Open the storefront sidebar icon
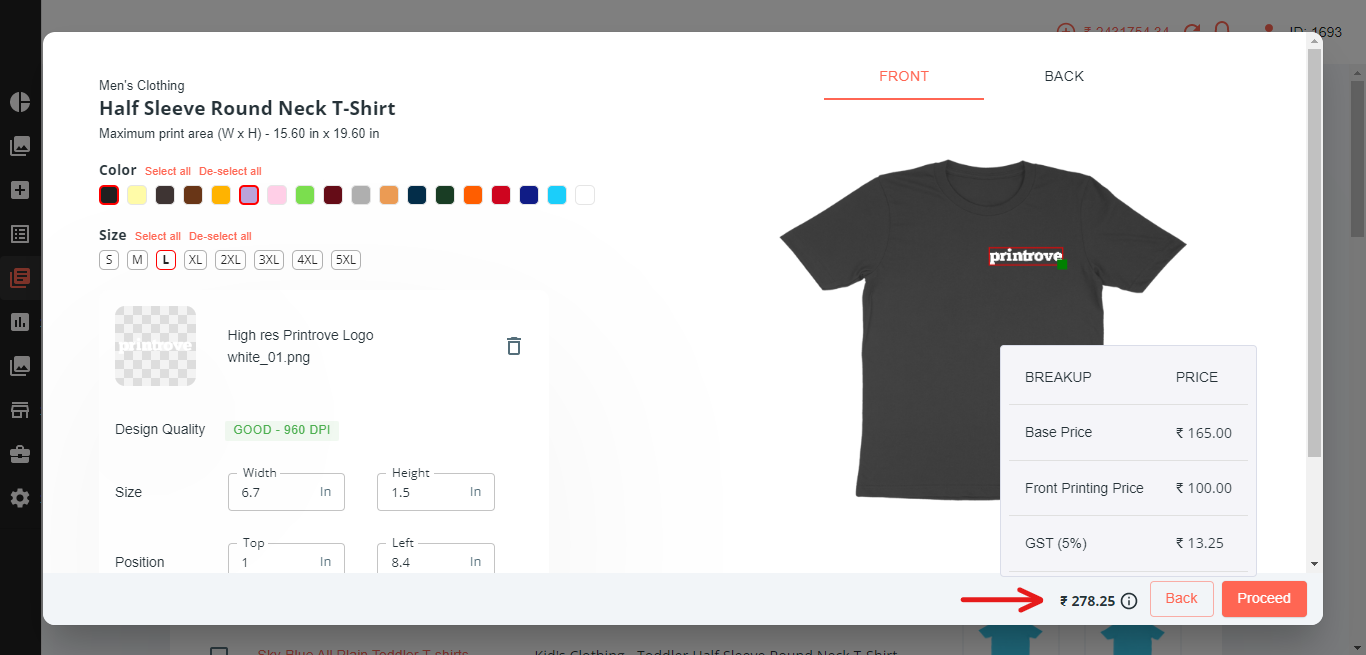The width and height of the screenshot is (1366, 655). tap(20, 410)
